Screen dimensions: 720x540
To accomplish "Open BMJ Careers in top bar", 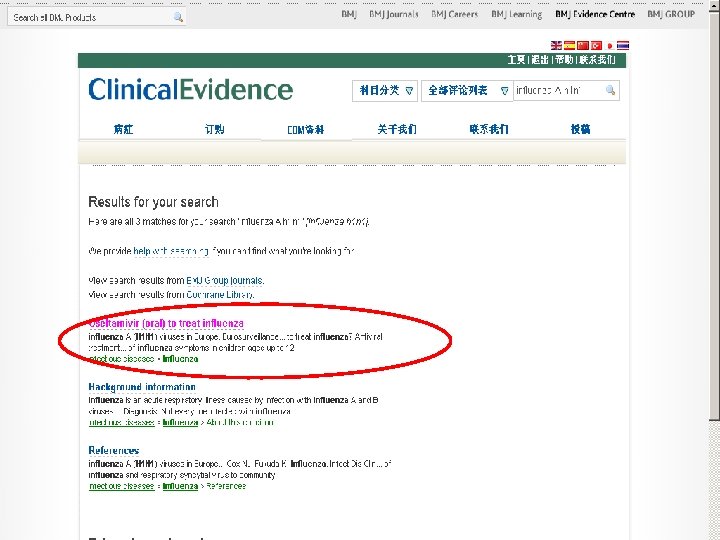I will [x=455, y=14].
